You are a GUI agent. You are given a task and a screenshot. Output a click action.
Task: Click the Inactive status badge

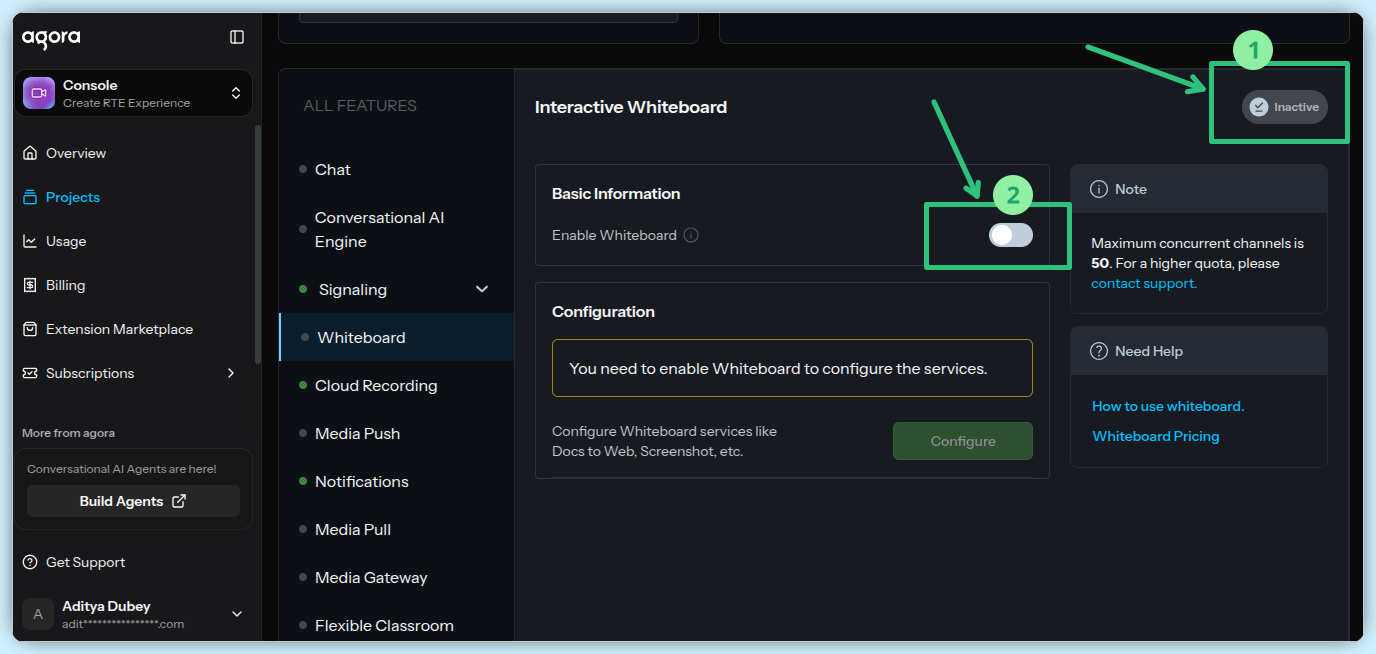click(x=1284, y=107)
